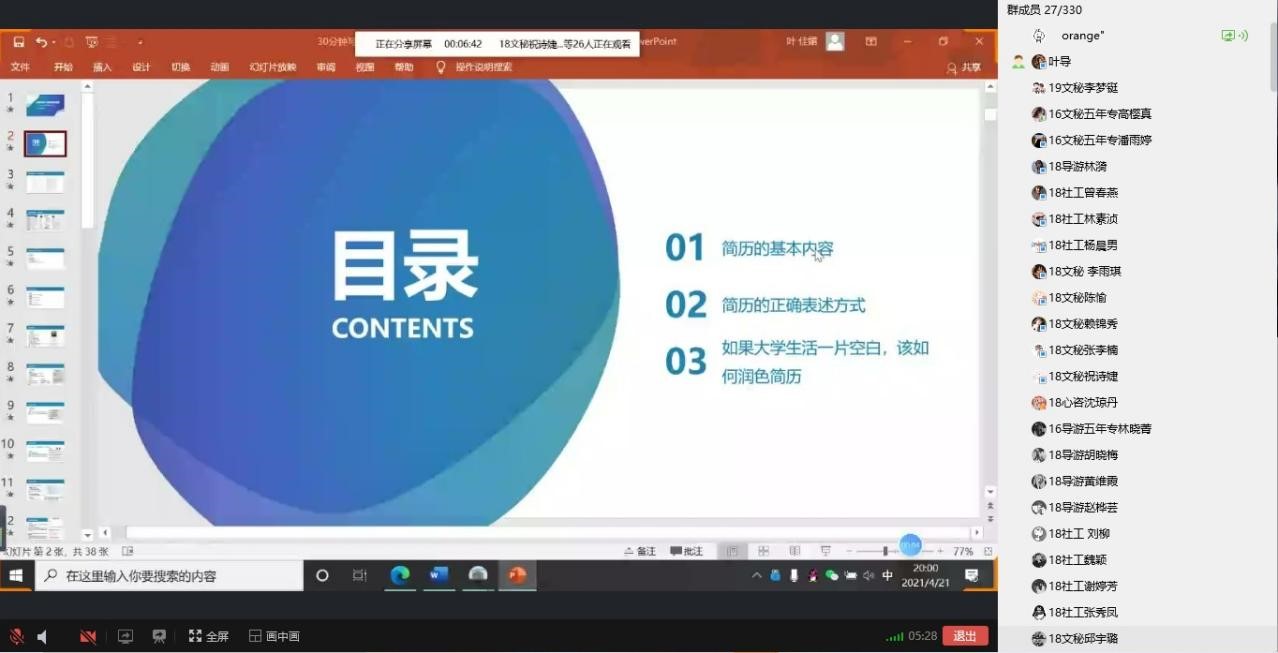This screenshot has height=653, width=1278.
Task: Switch to 全屏 fullscreen mode
Action: (x=208, y=636)
